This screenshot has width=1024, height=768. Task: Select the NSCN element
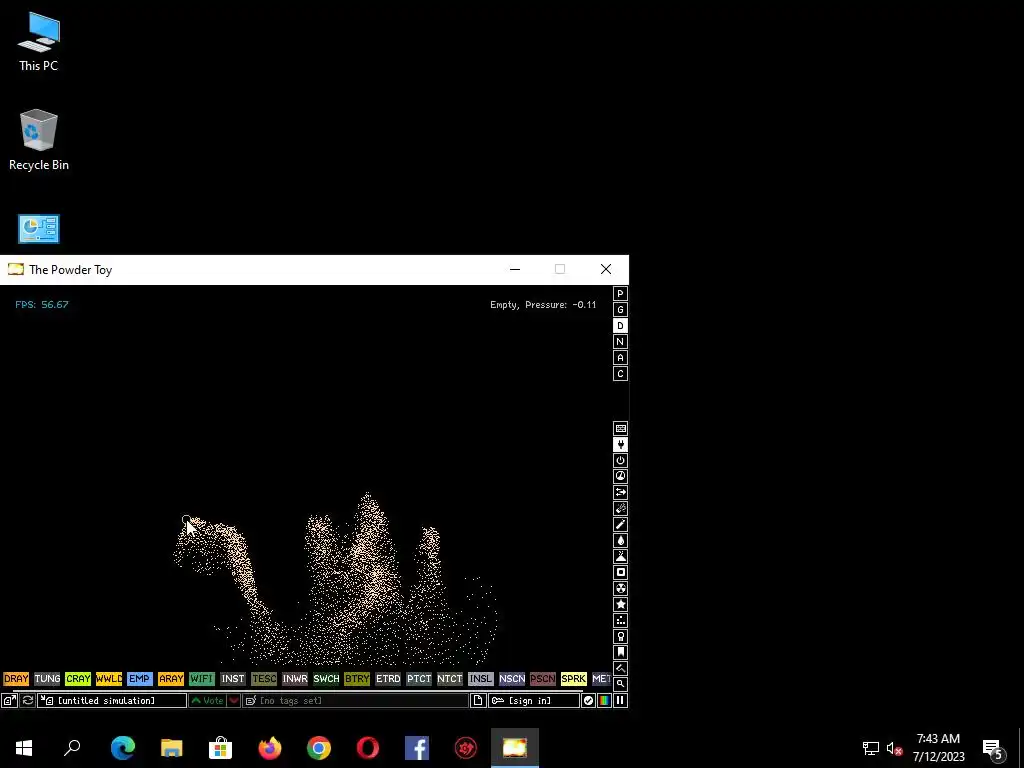pos(512,679)
